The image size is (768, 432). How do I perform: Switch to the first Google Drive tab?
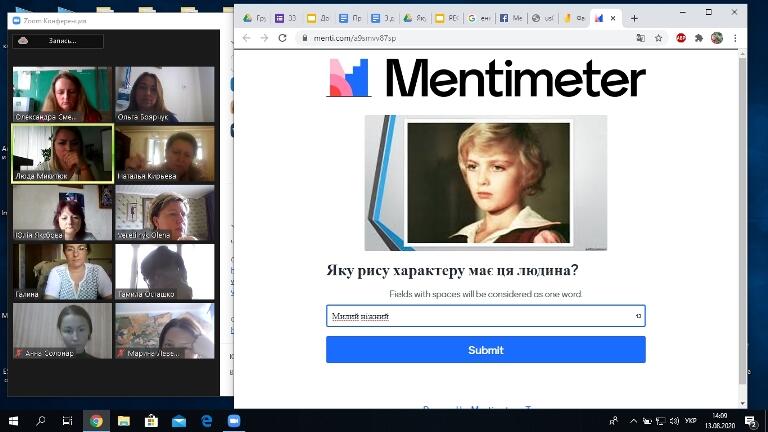click(254, 18)
